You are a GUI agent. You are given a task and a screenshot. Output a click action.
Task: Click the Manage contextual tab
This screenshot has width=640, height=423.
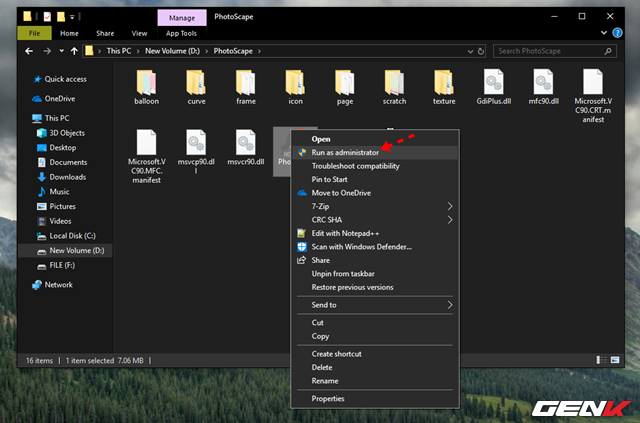click(182, 18)
